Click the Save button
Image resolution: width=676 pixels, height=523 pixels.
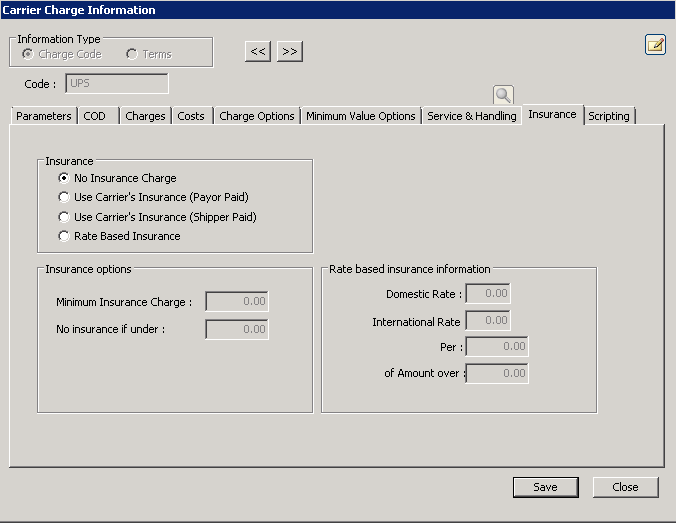pyautogui.click(x=545, y=487)
